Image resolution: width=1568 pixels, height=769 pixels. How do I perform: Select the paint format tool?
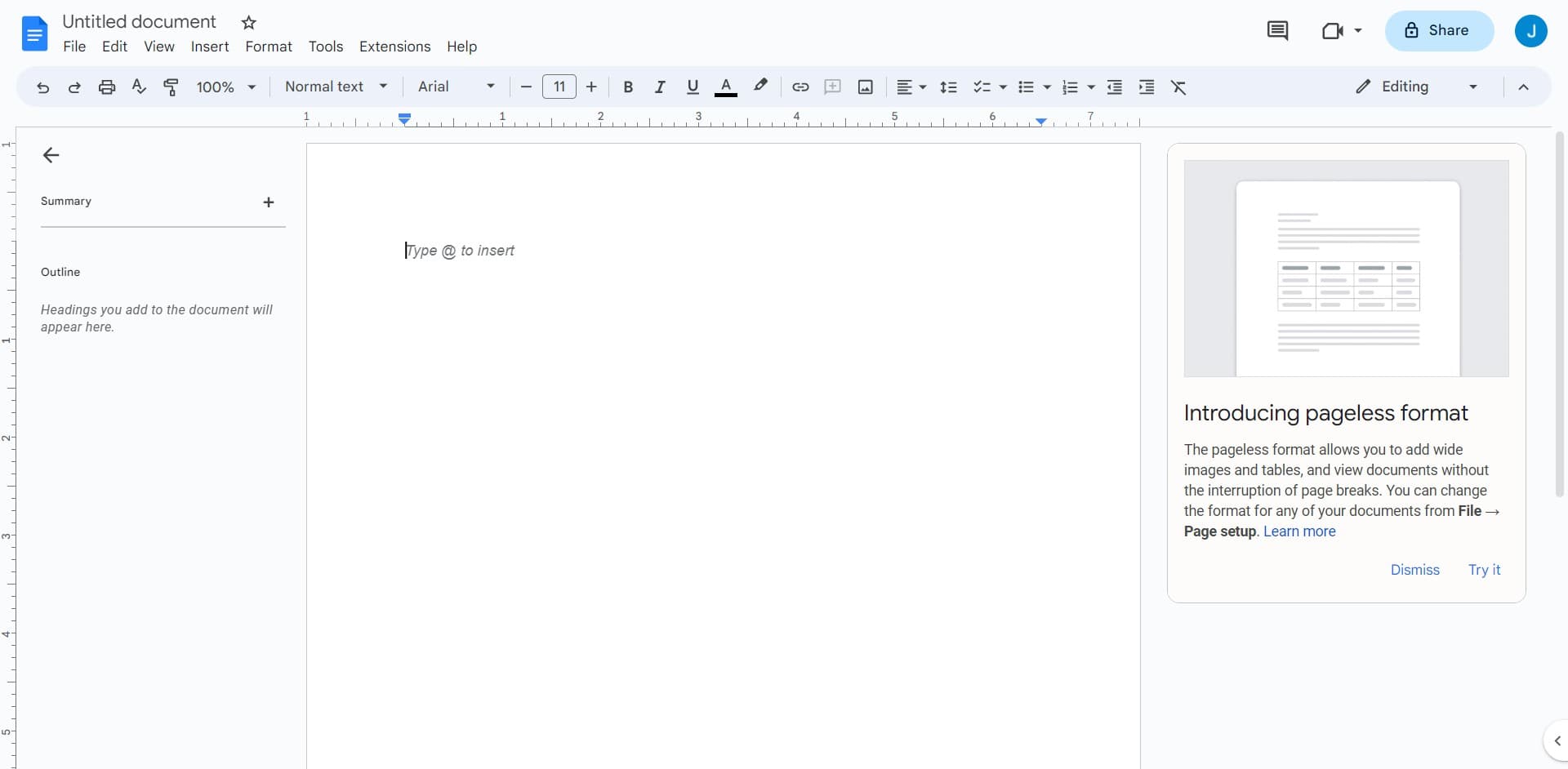(x=171, y=87)
